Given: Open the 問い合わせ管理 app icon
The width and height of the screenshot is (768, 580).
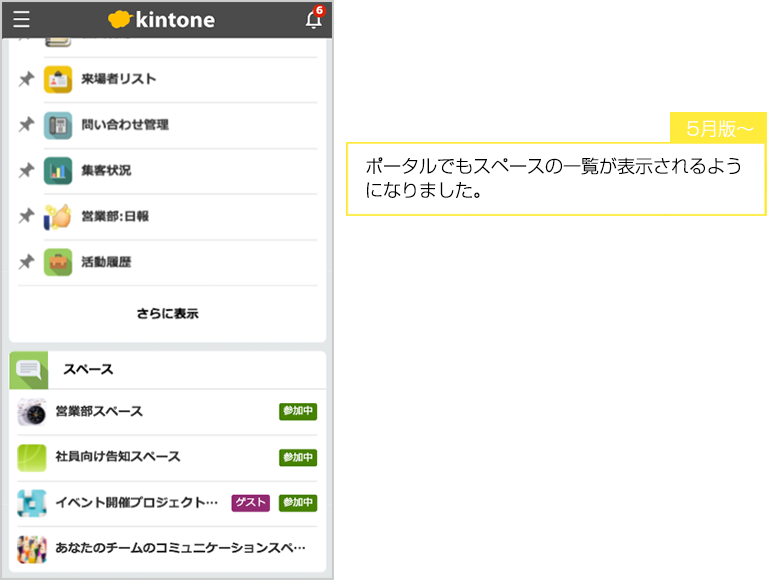Looking at the screenshot, I should [58, 125].
